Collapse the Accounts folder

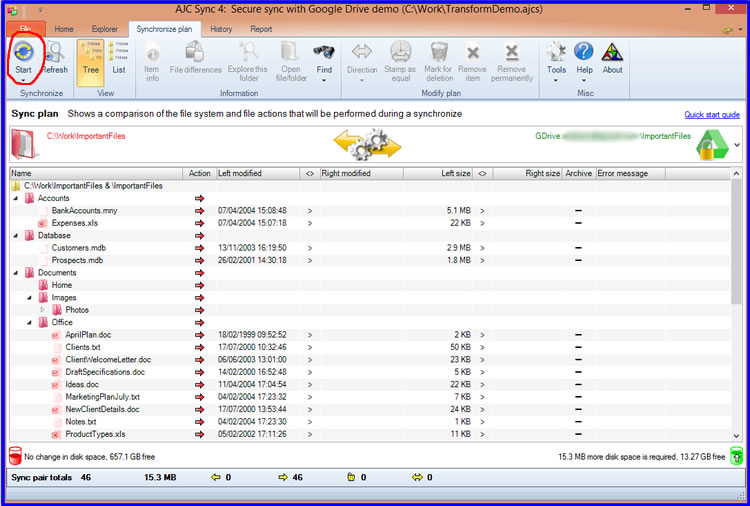point(16,198)
